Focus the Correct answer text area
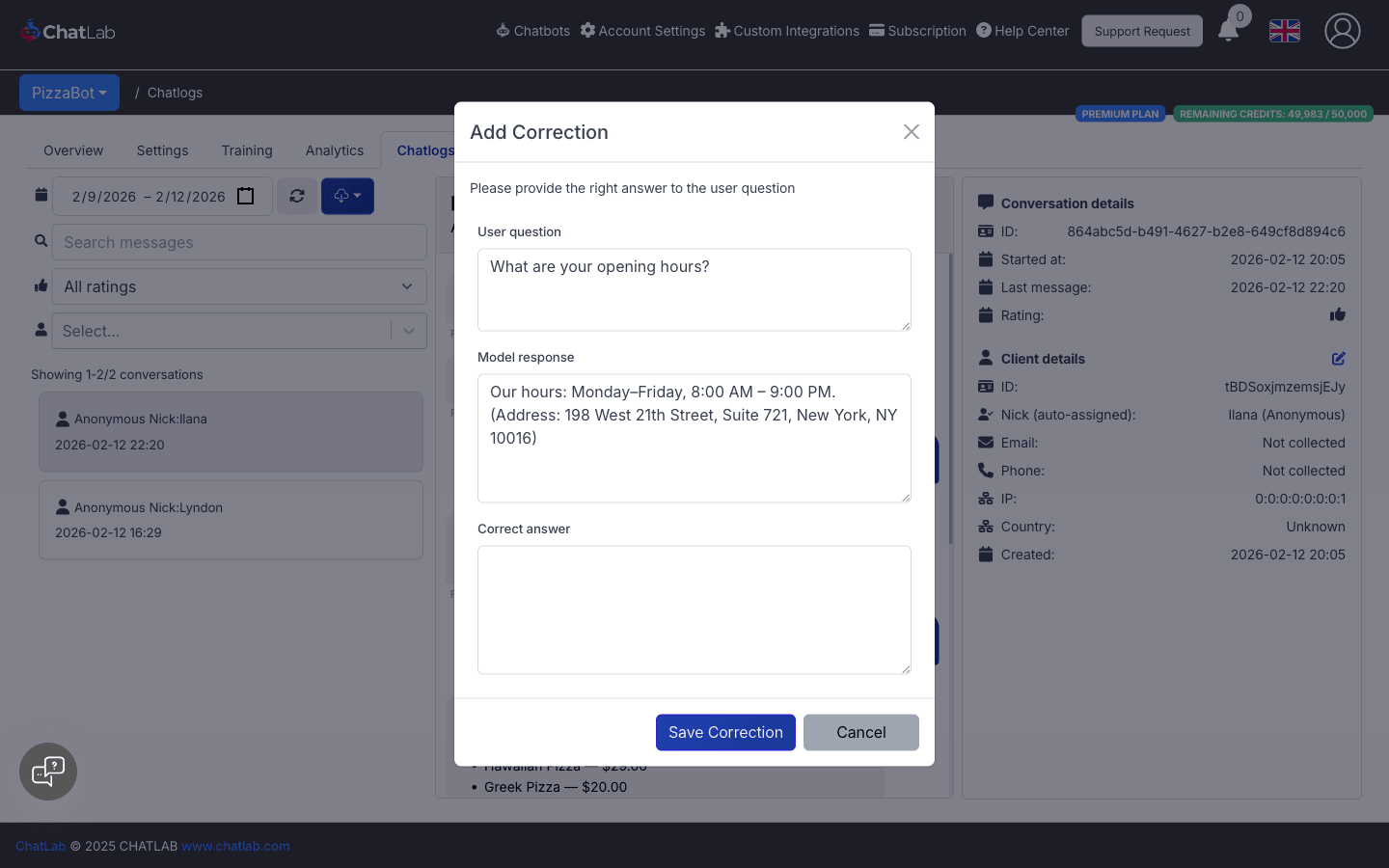Image resolution: width=1389 pixels, height=868 pixels. point(694,610)
